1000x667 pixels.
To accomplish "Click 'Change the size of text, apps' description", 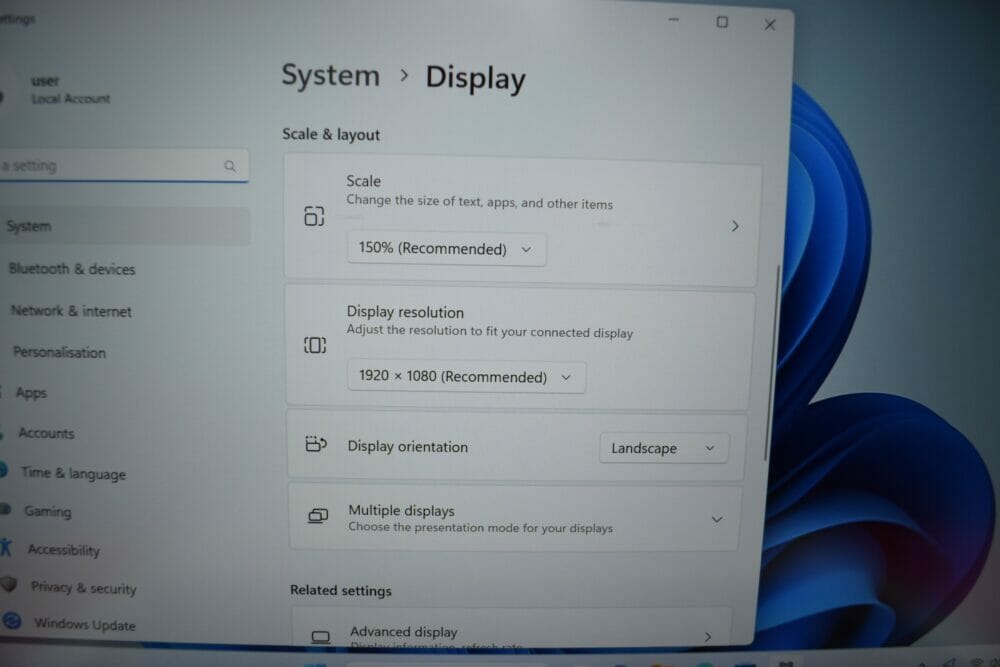I will click(x=480, y=202).
